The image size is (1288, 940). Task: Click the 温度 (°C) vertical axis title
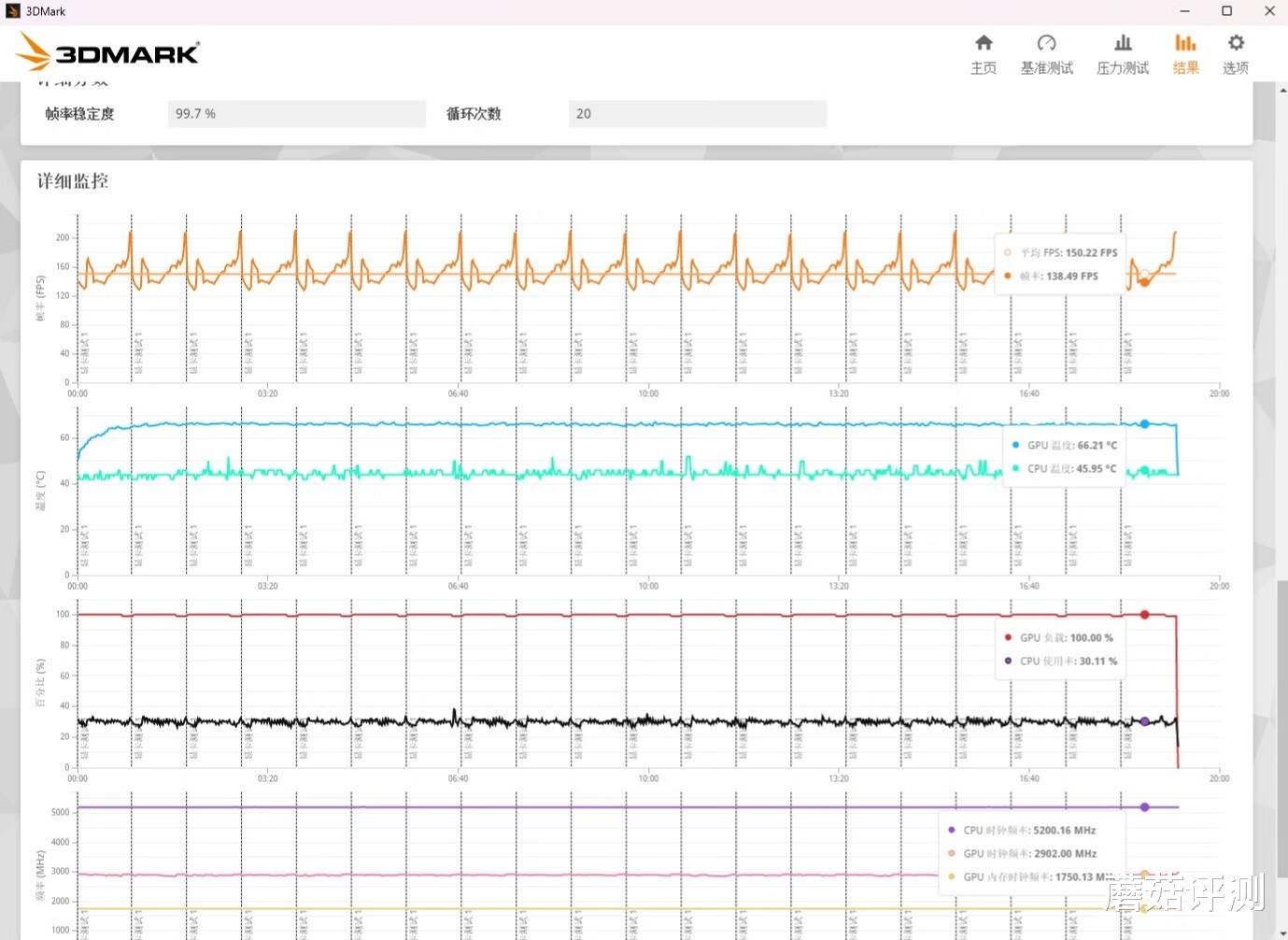point(40,491)
